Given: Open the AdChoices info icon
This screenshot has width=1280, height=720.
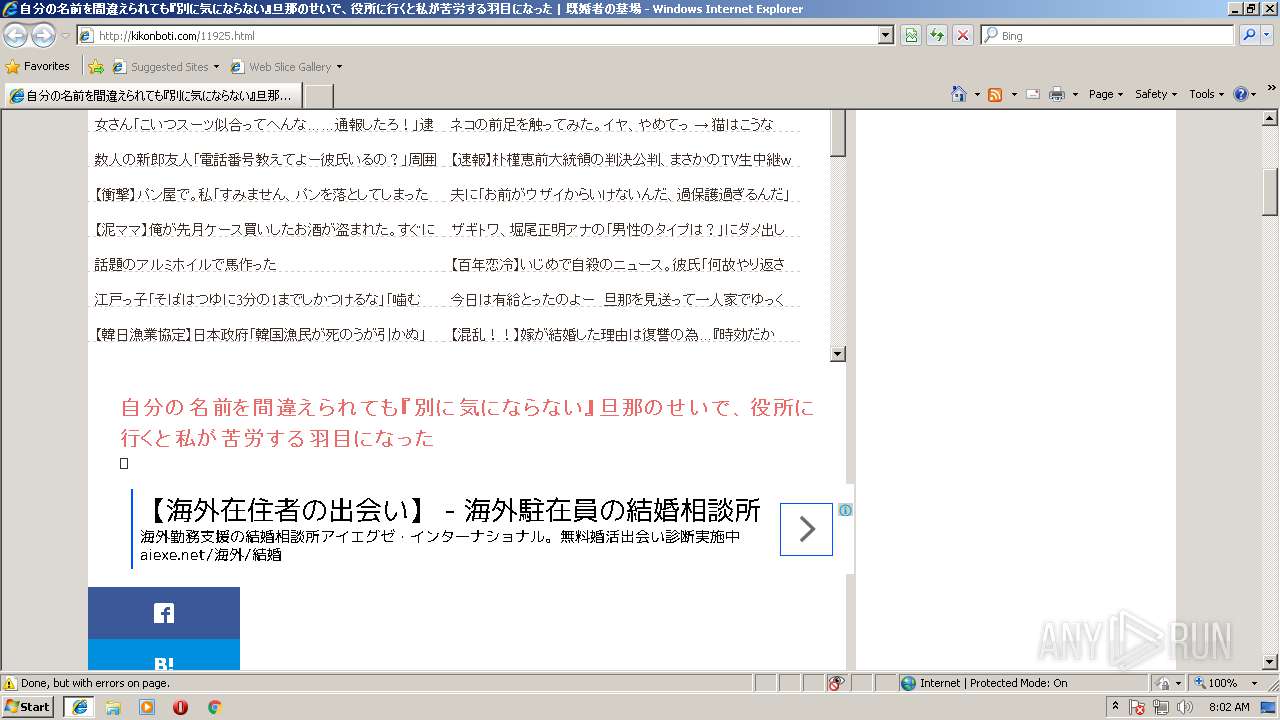Looking at the screenshot, I should [845, 510].
